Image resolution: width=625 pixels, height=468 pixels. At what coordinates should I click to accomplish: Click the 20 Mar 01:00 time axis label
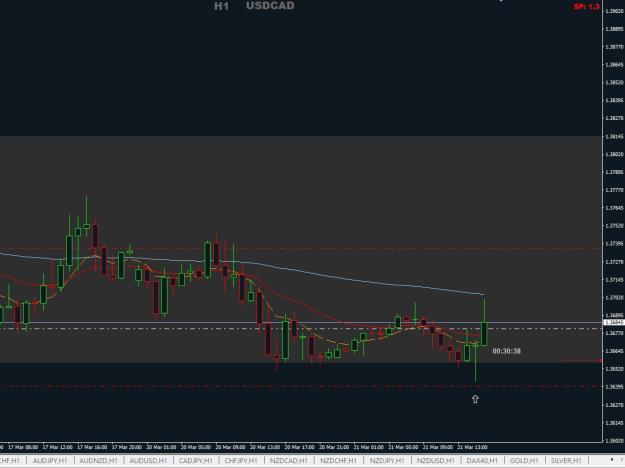161,447
